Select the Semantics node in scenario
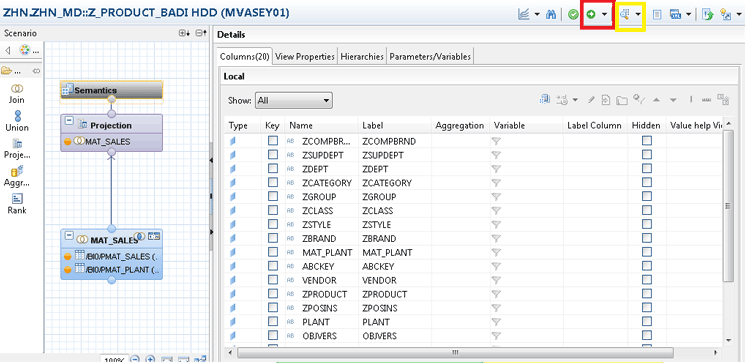 (112, 90)
